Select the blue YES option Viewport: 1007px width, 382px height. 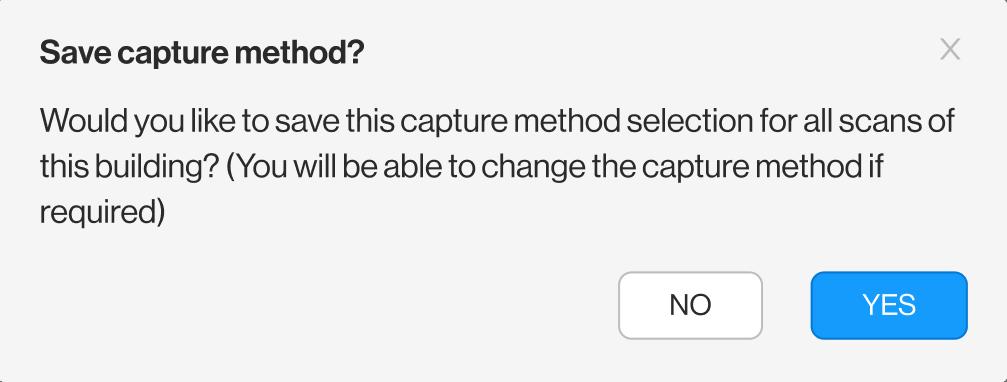[x=889, y=305]
